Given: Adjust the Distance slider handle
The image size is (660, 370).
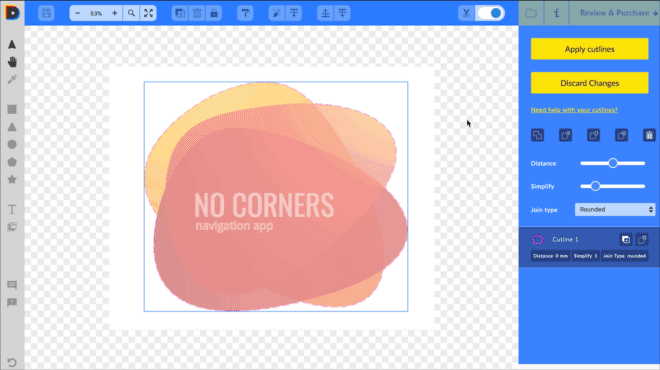Looking at the screenshot, I should tap(613, 163).
